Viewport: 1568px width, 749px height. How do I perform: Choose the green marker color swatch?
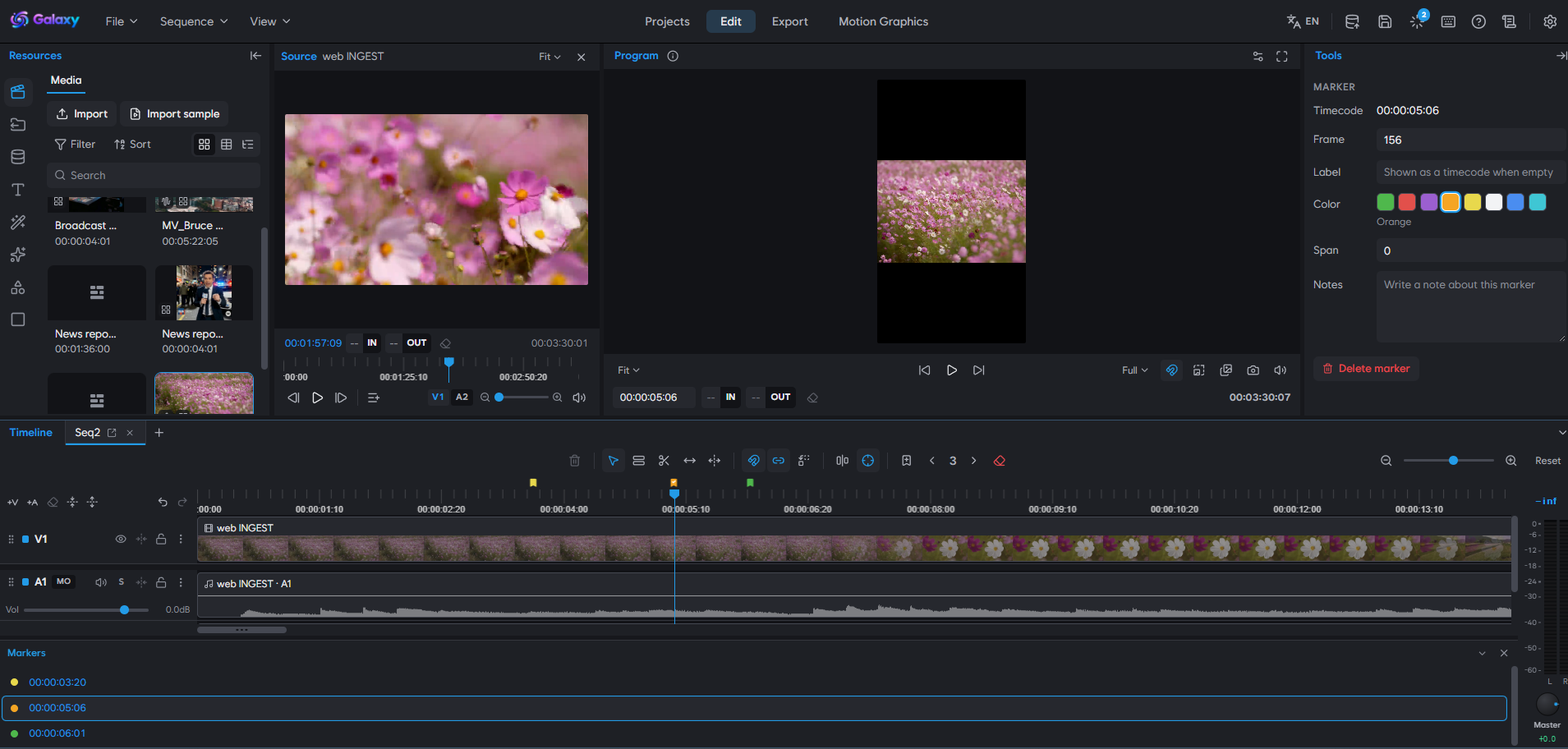tap(1385, 202)
